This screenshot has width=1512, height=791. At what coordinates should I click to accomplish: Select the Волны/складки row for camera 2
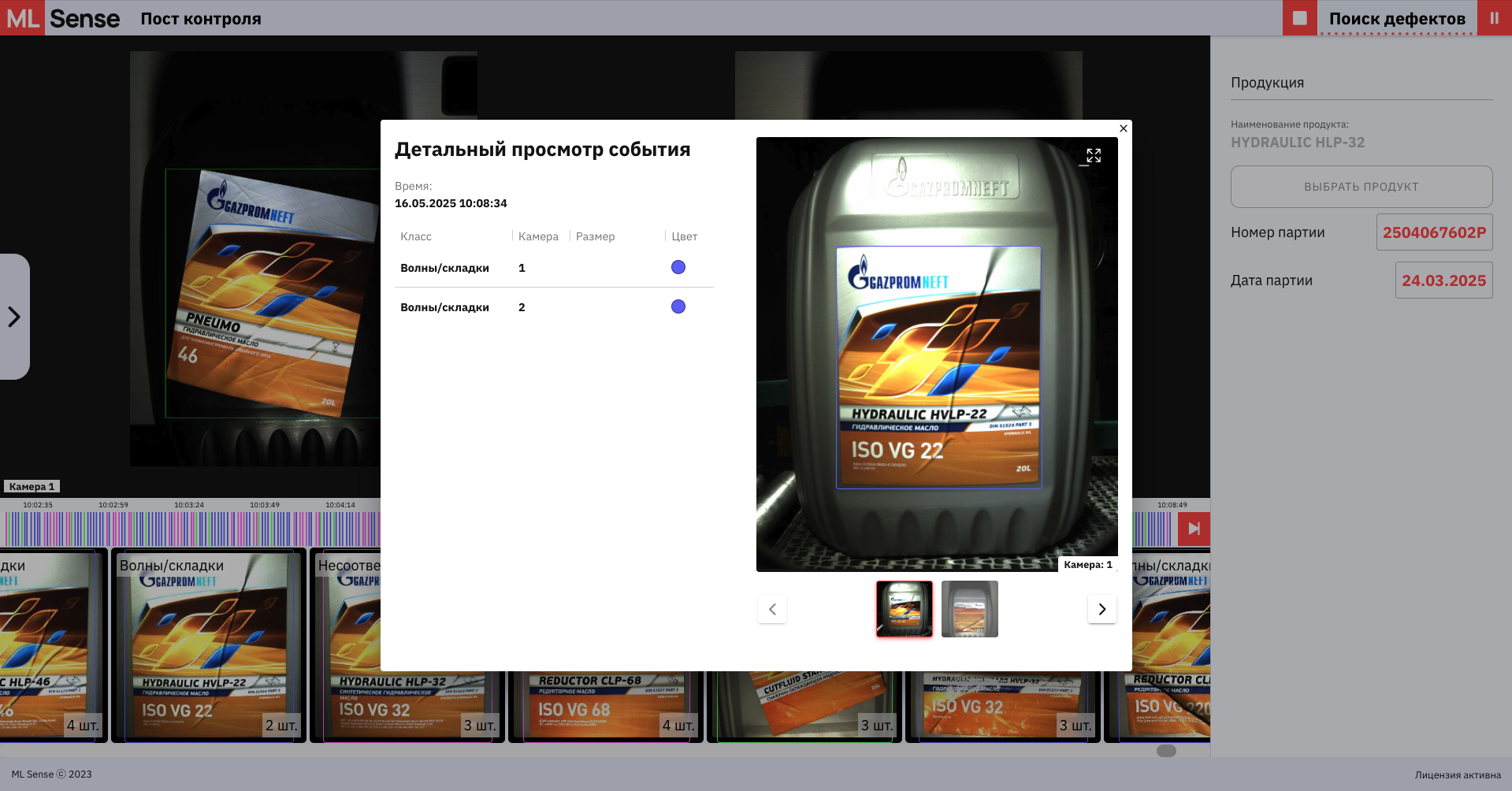554,307
